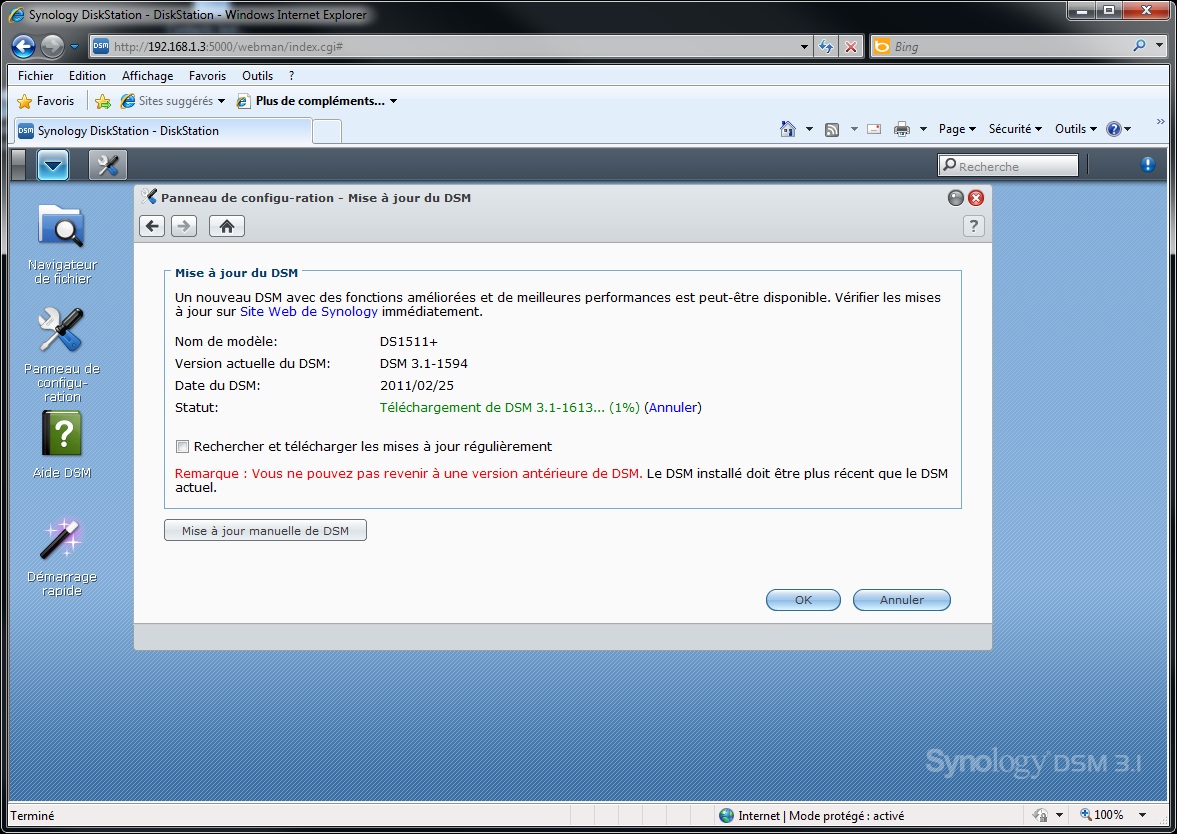The image size is (1177, 834).
Task: Open the Favoris menu in menu bar
Action: click(207, 76)
